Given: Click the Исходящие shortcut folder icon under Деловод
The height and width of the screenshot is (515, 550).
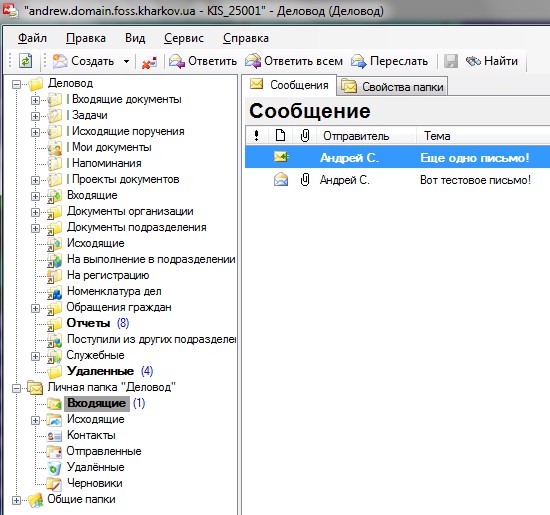Looking at the screenshot, I should coord(55,244).
